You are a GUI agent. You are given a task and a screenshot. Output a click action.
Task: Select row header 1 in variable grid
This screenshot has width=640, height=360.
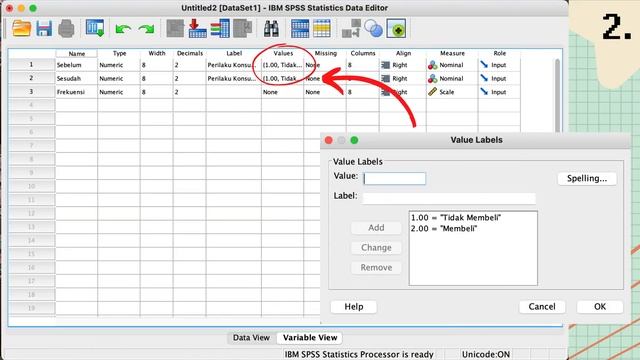[x=31, y=64]
